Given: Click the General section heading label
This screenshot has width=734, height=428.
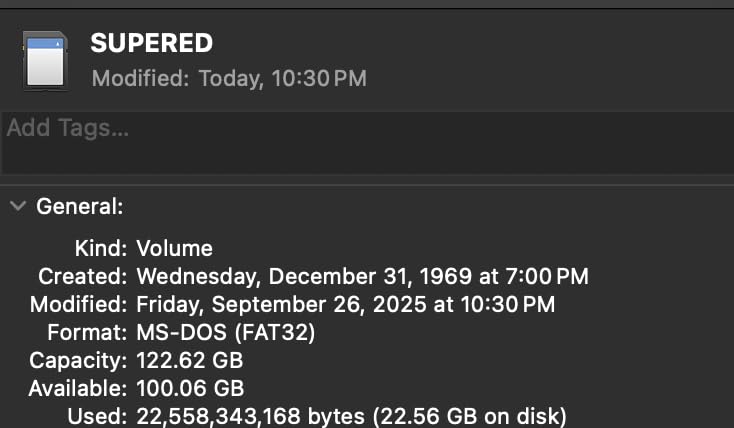Looking at the screenshot, I should coord(80,207).
